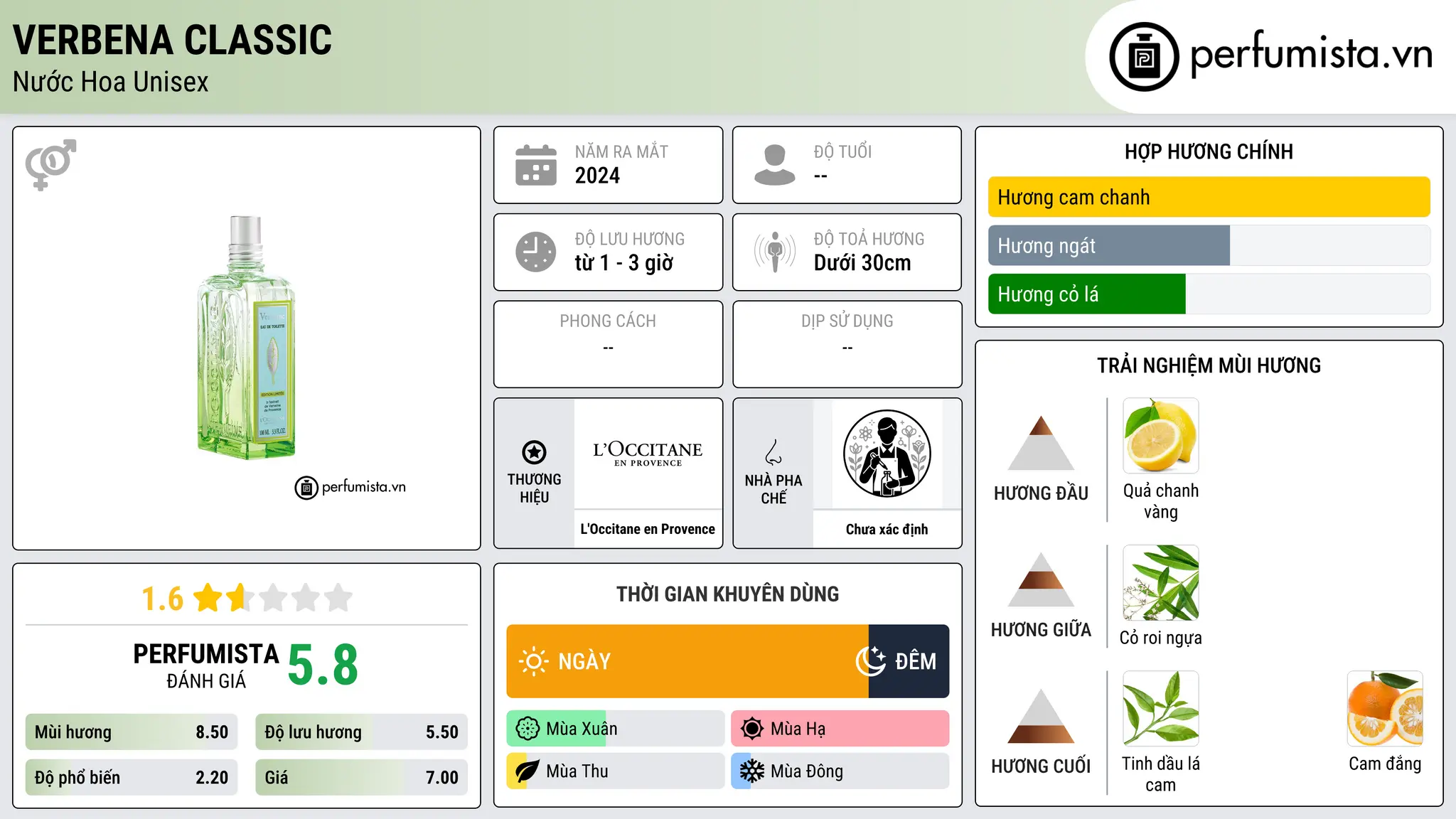Image resolution: width=1456 pixels, height=819 pixels.
Task: Click the Giá 7.00 score bar
Action: click(362, 778)
